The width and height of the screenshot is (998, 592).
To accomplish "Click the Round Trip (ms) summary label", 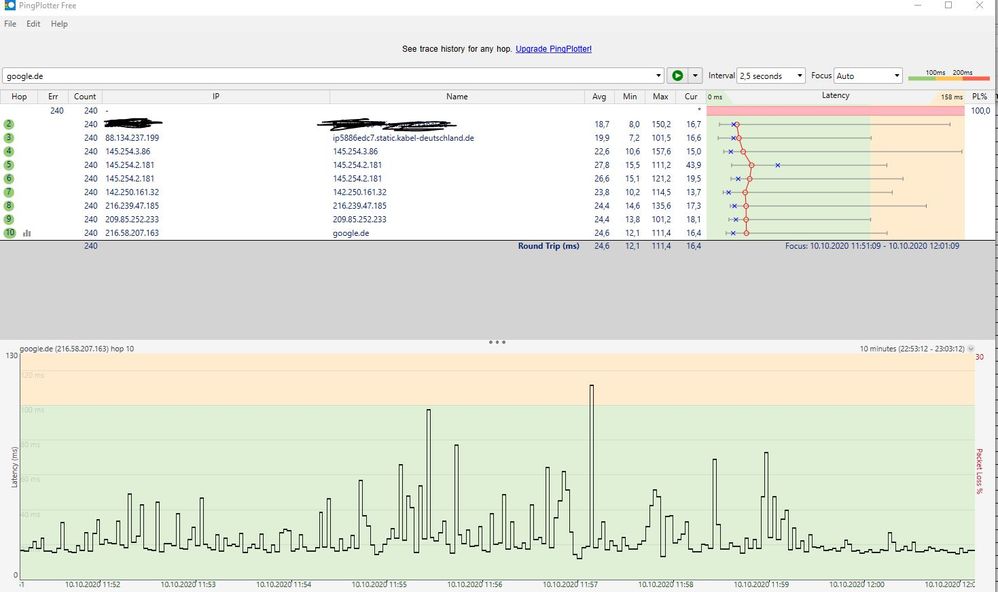I will coord(549,246).
